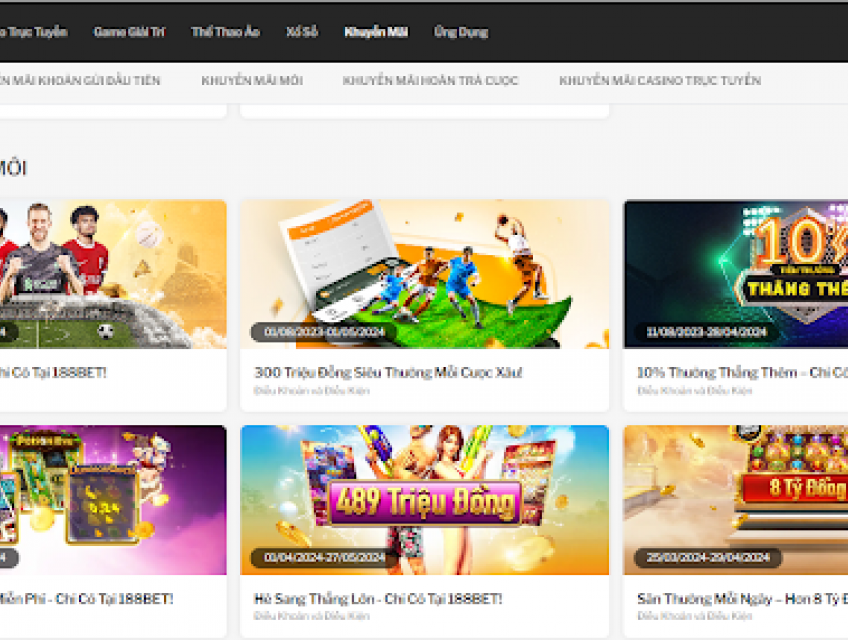Go to Thể Thao Ảo section
This screenshot has height=640, width=848.
coord(226,32)
